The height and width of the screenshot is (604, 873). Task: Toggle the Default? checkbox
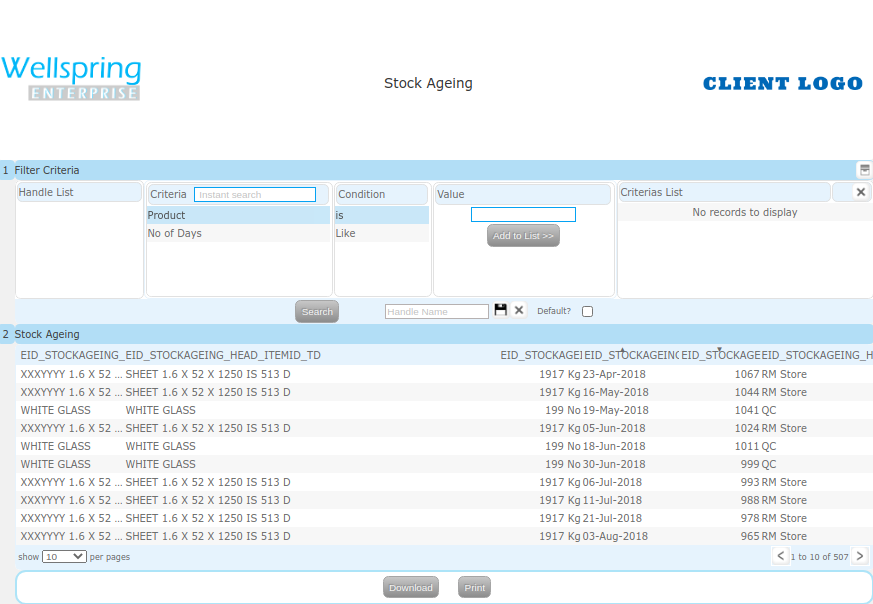pos(587,312)
